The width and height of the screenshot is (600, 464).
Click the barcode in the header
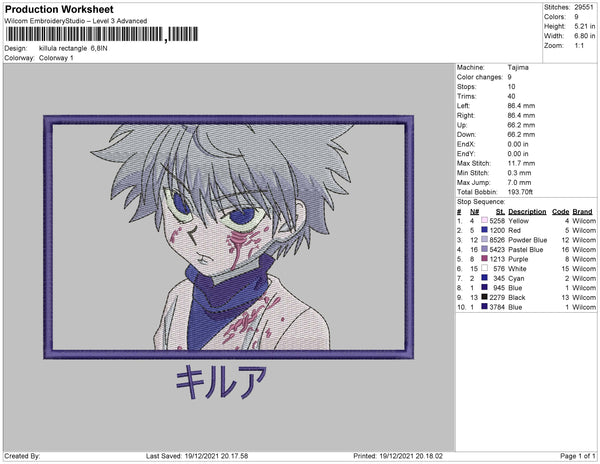(x=102, y=34)
